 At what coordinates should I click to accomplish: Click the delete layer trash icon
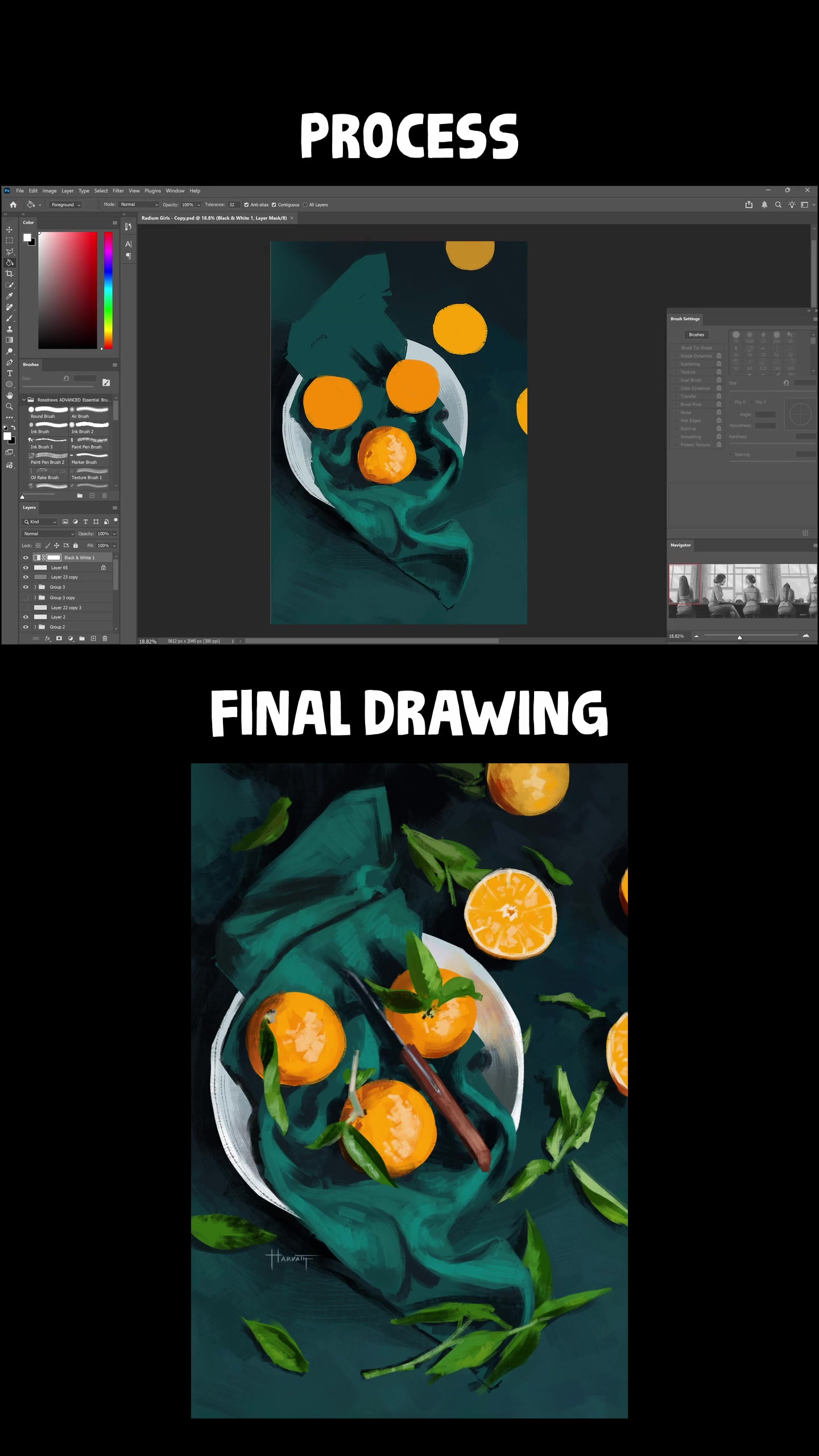[x=105, y=639]
